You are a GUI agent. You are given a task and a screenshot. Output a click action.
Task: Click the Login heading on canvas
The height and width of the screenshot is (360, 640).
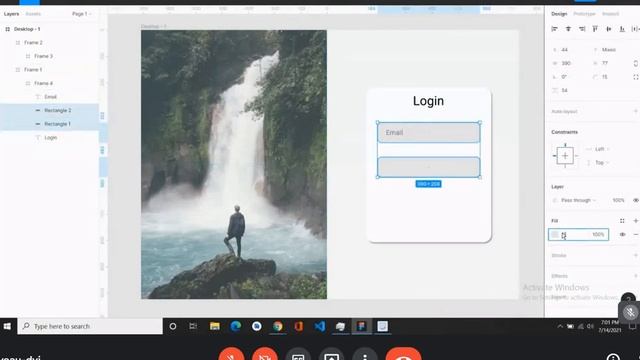(428, 101)
